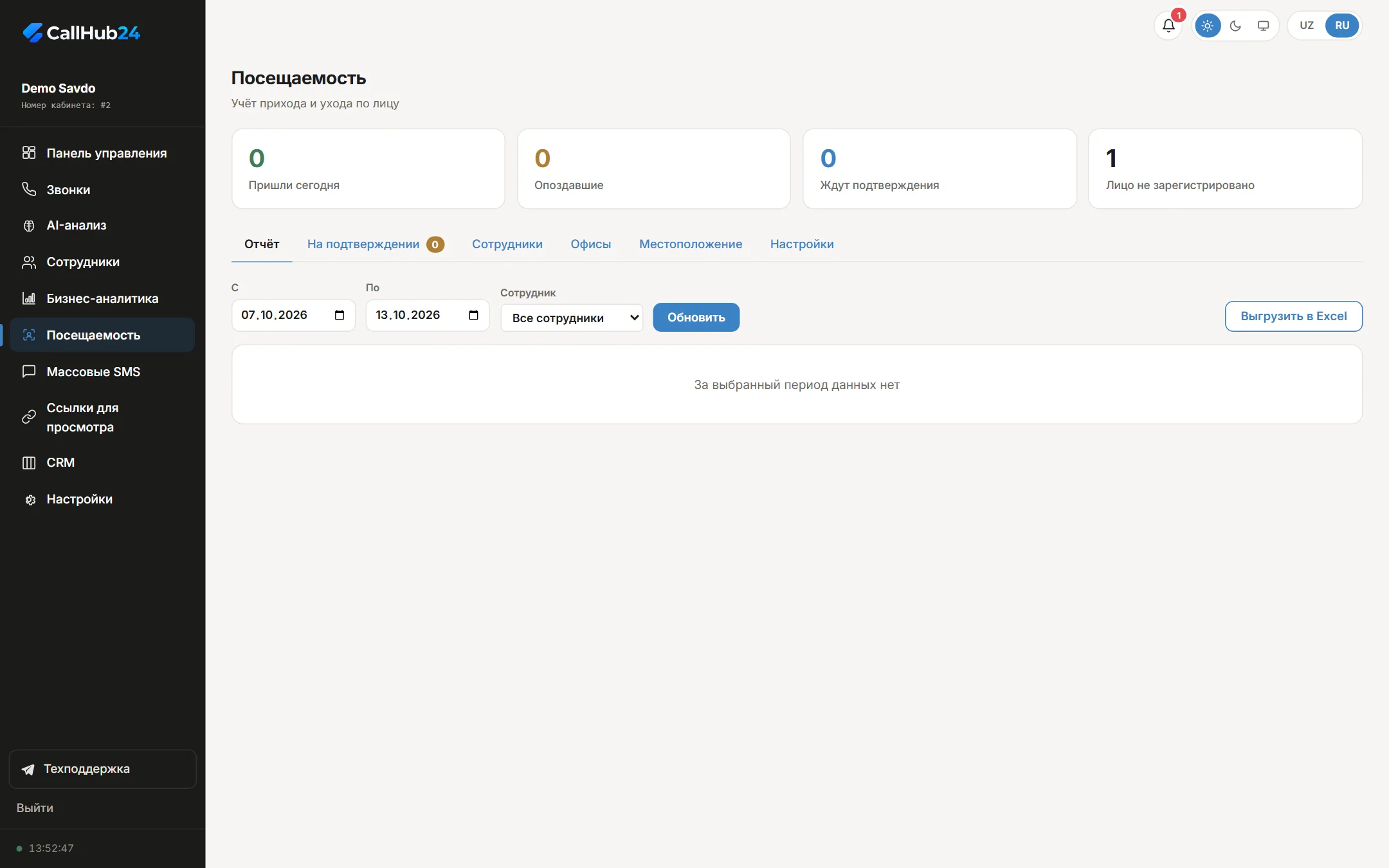Screen dimensions: 1389x868
Task: Click the Техподдержка paper-plane icon
Action: [x=28, y=770]
